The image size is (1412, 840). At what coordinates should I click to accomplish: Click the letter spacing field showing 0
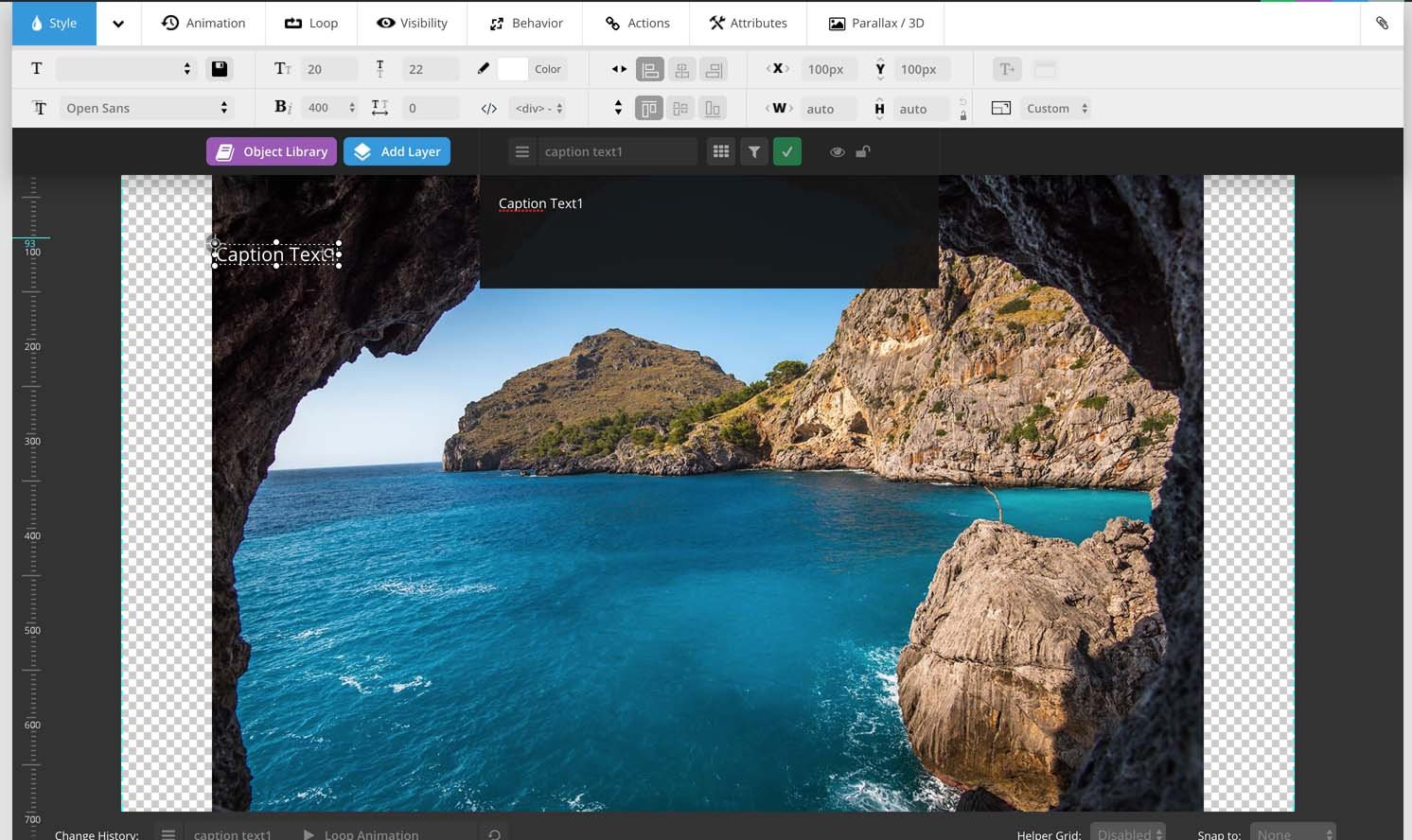(x=431, y=108)
